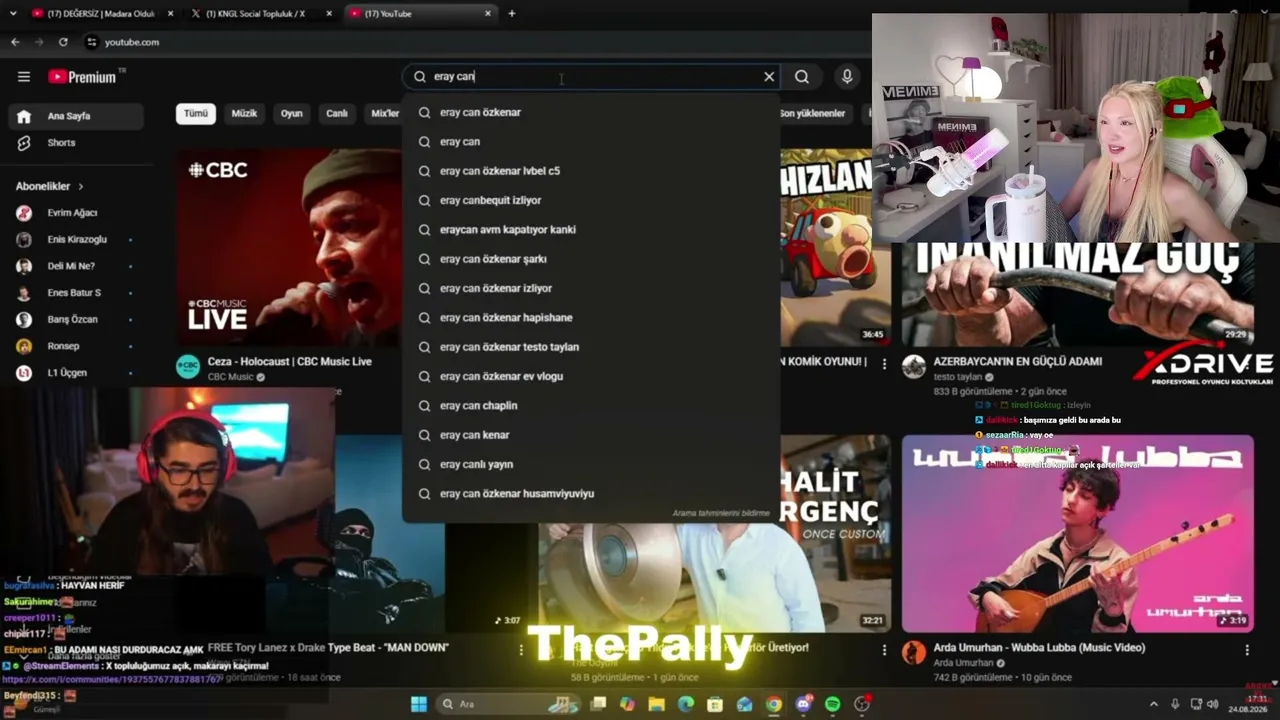Switch to Chrome on the taskbar
Image resolution: width=1280 pixels, height=720 pixels.
click(774, 704)
